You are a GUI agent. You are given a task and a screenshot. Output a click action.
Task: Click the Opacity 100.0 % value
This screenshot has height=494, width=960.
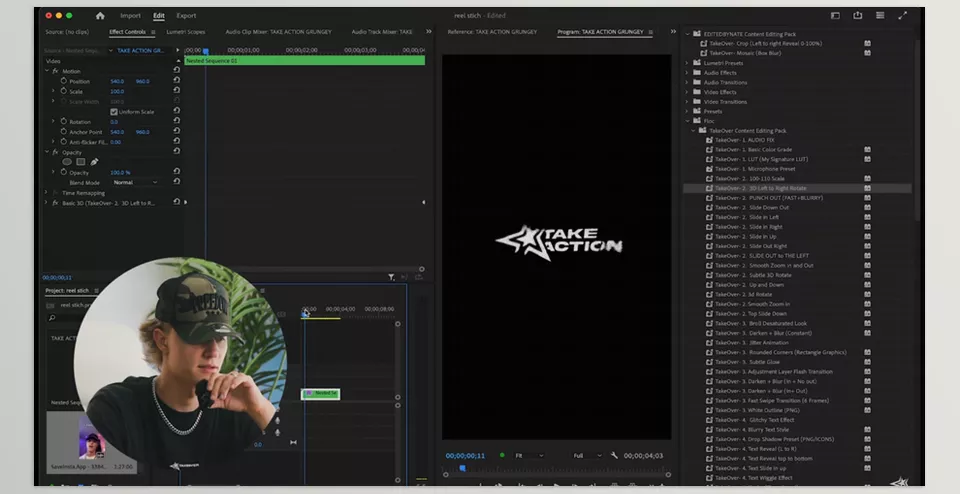pyautogui.click(x=120, y=173)
